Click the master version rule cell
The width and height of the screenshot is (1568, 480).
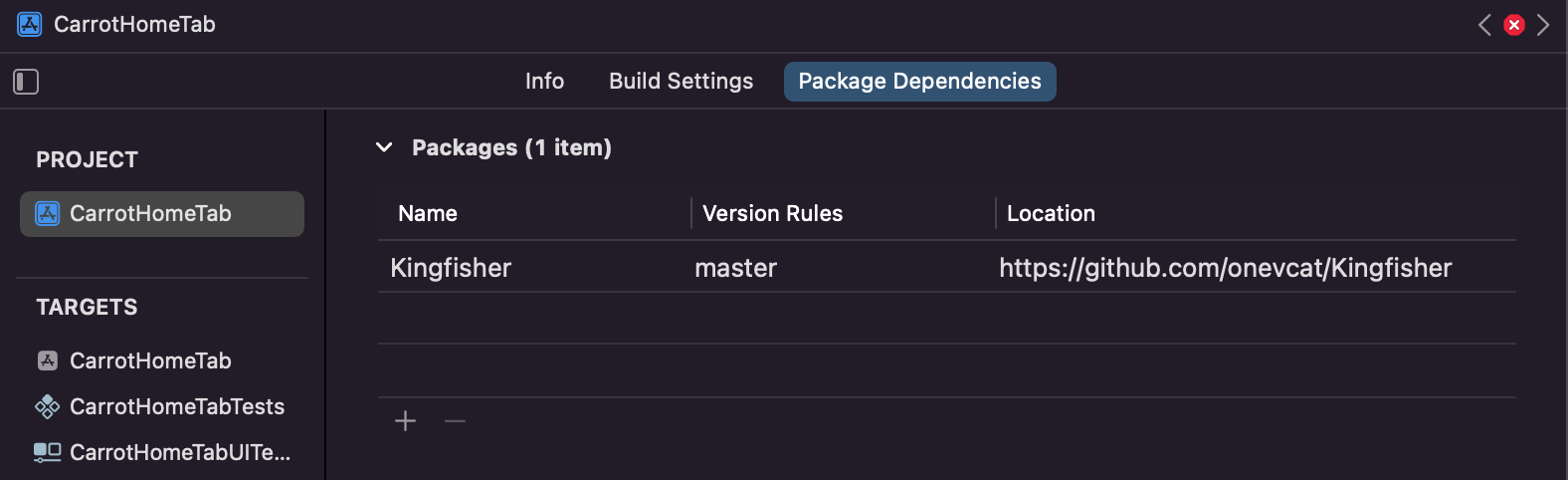point(735,268)
